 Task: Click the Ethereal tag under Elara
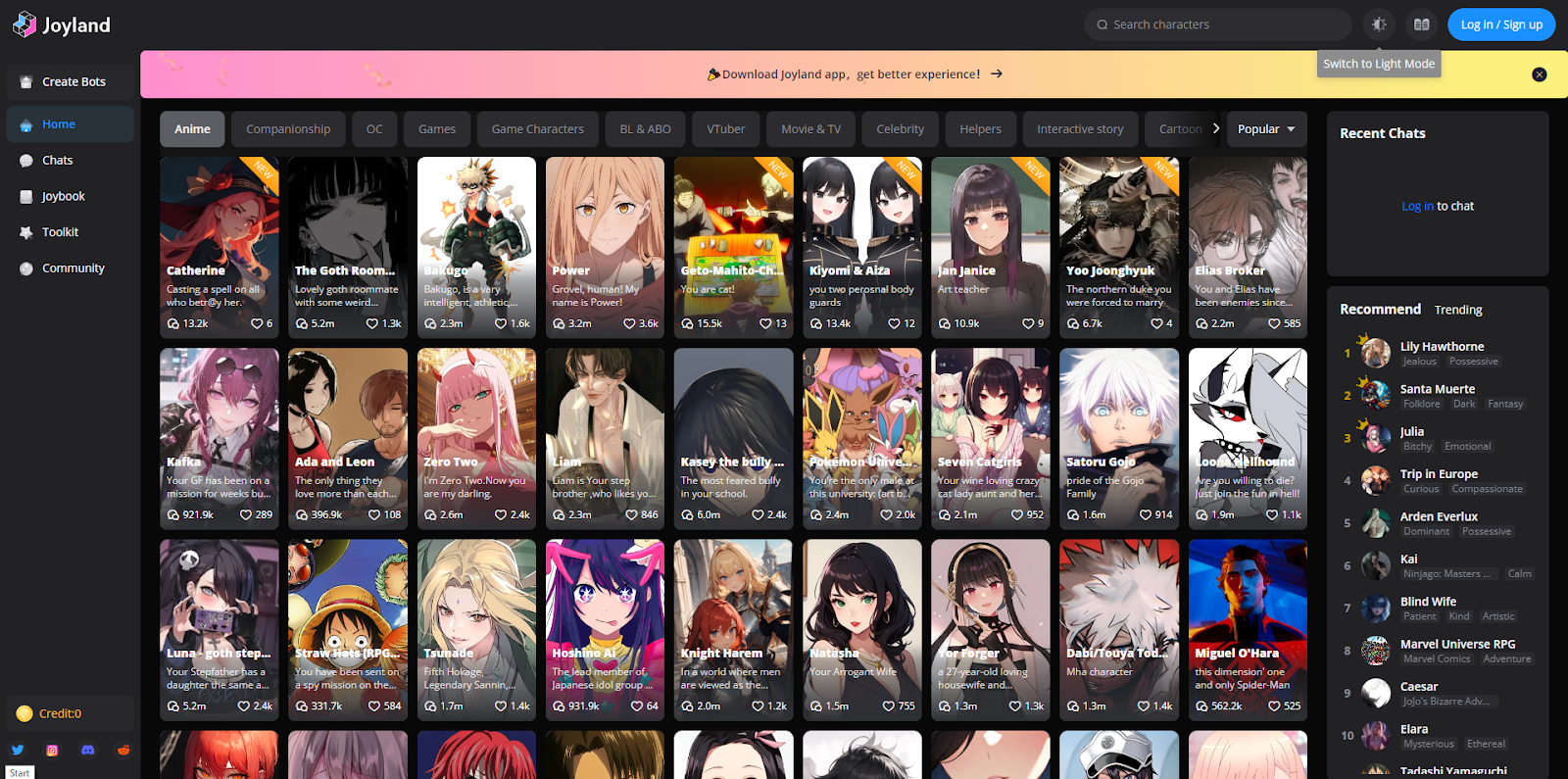point(1486,744)
